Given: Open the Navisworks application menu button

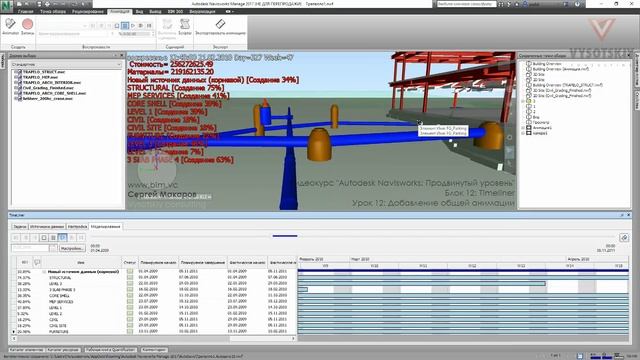Looking at the screenshot, I should point(6,6).
